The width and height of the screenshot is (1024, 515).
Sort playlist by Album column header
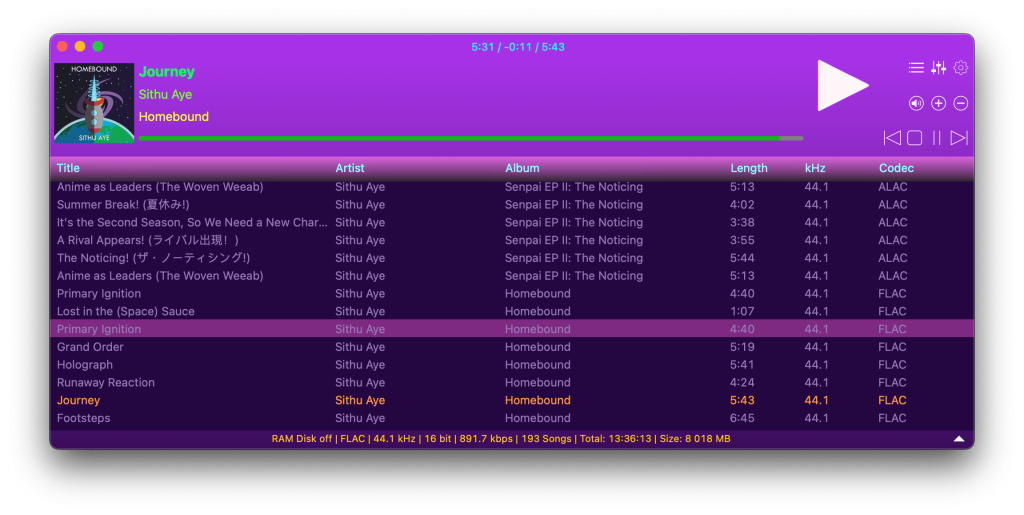(522, 168)
